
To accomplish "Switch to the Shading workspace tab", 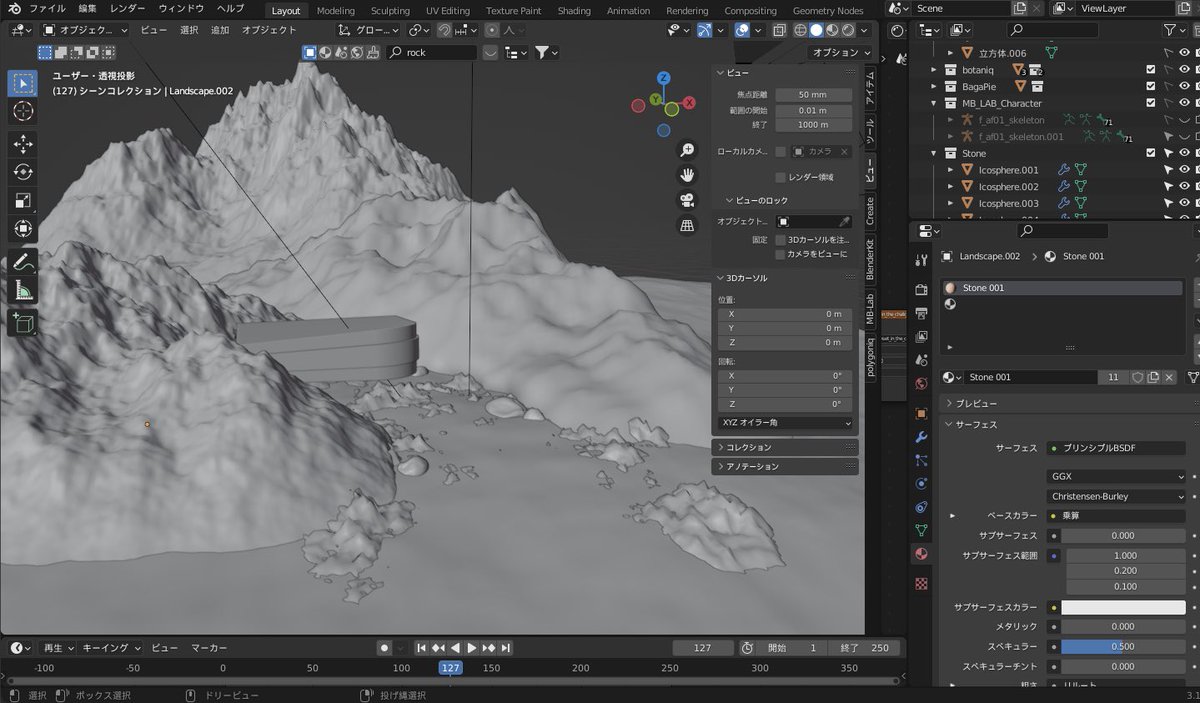I will [x=574, y=11].
